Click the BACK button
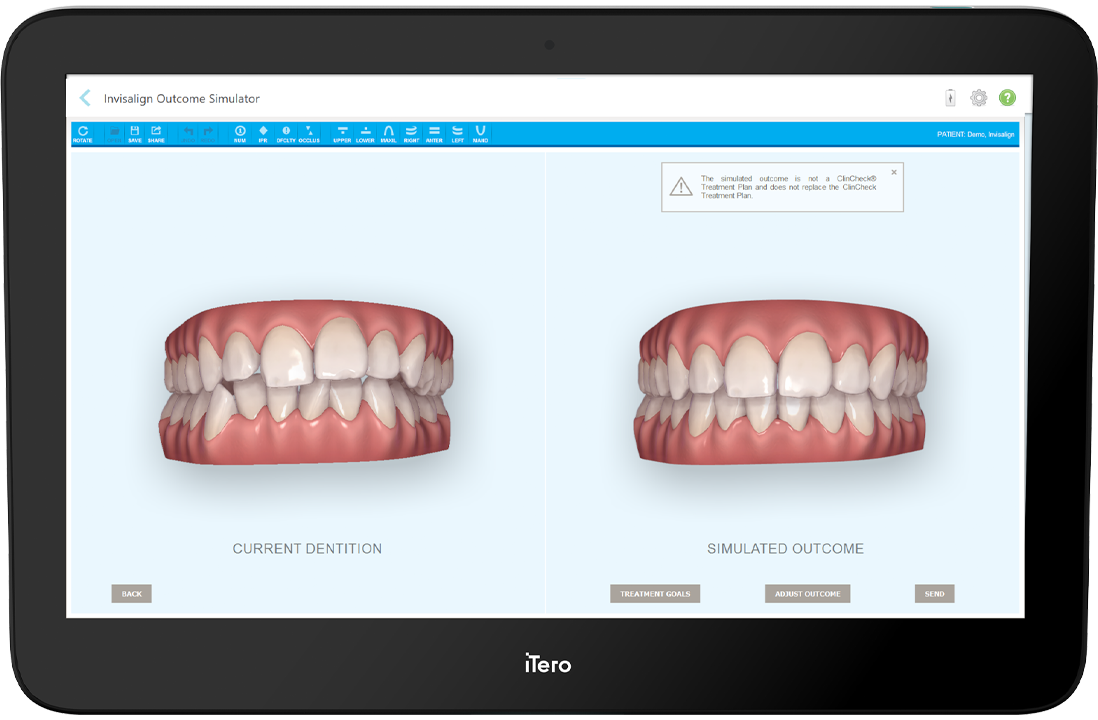The image size is (1098, 720). (132, 594)
